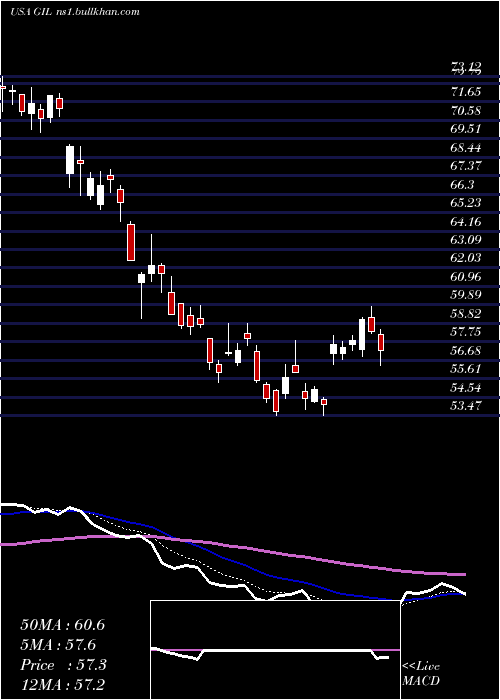500x700 pixels.
Task: Click the 'Price : 57.3' readout
Action: tap(63, 665)
